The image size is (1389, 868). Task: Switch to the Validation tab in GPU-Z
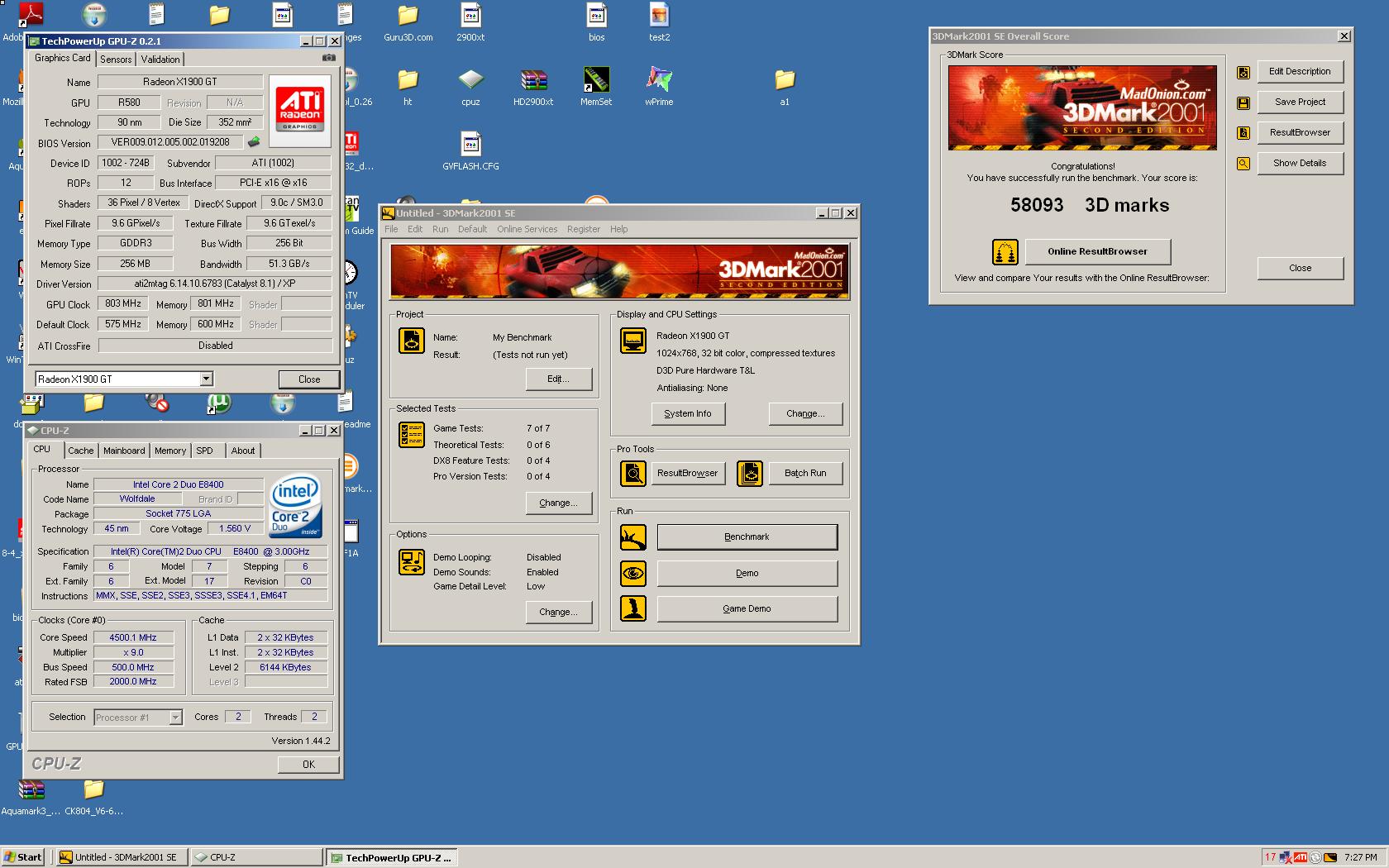pos(160,60)
